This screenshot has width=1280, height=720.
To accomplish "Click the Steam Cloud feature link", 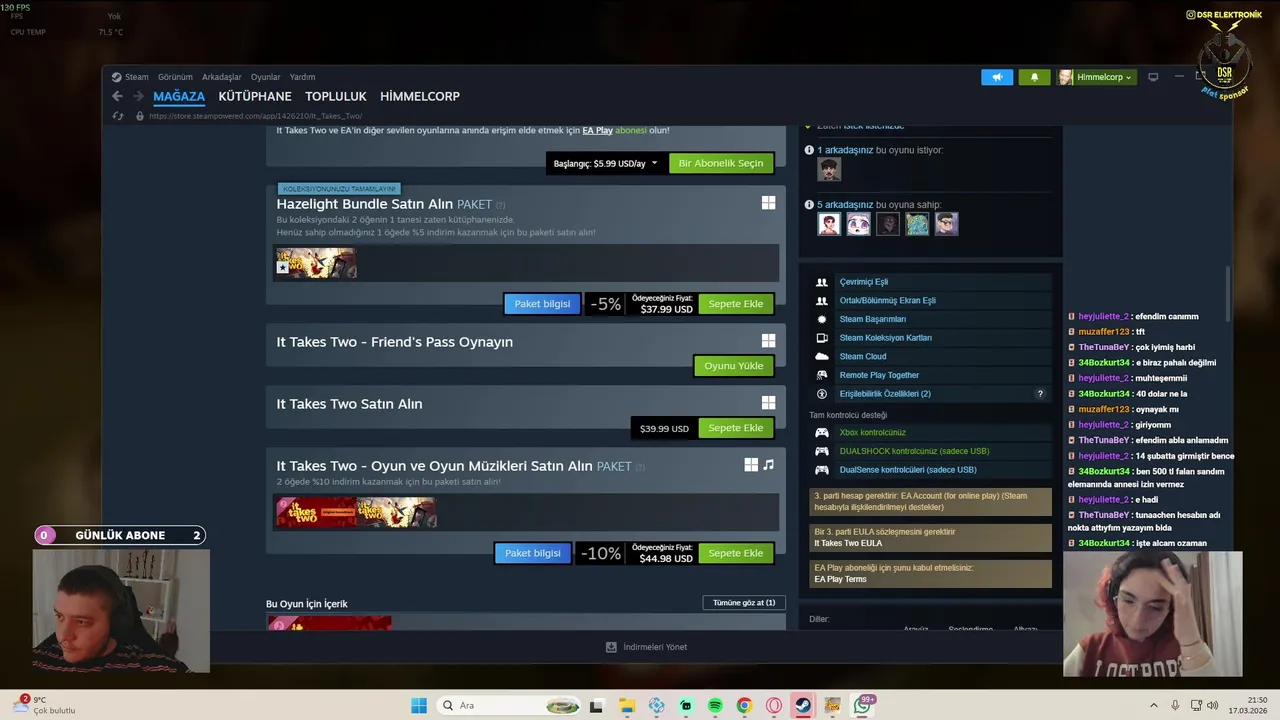I will pyautogui.click(x=863, y=356).
